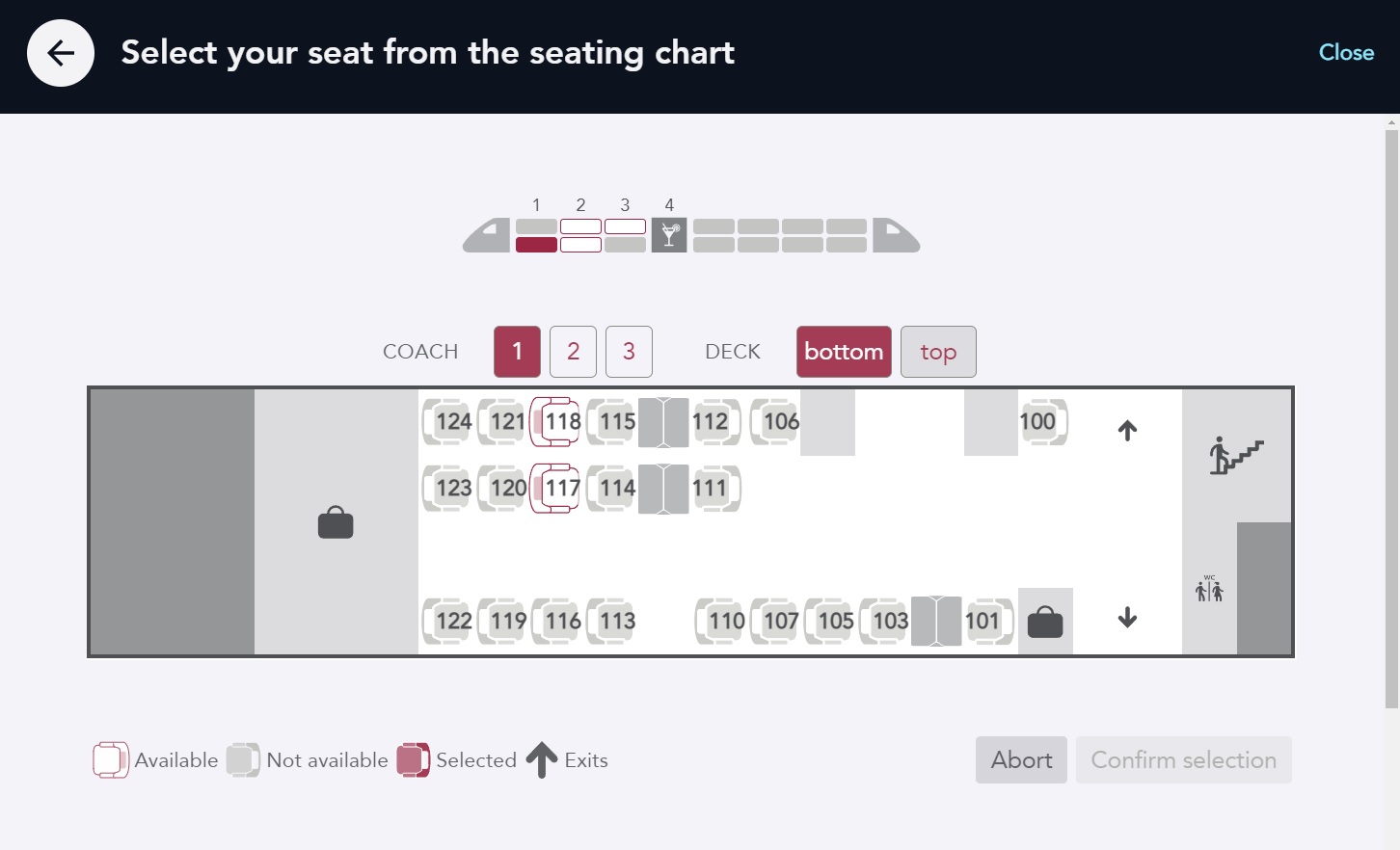Click the bar car cocktail icon
This screenshot has height=850, width=1400.
click(669, 235)
